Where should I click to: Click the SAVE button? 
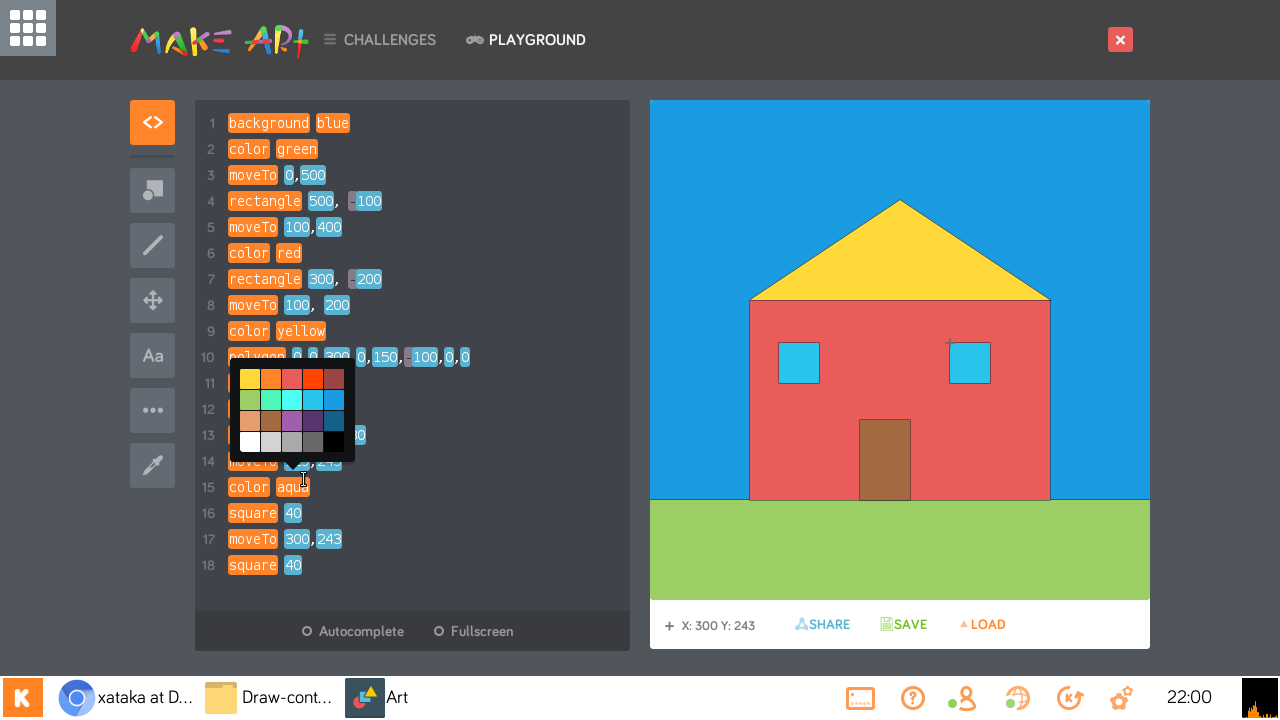[903, 624]
